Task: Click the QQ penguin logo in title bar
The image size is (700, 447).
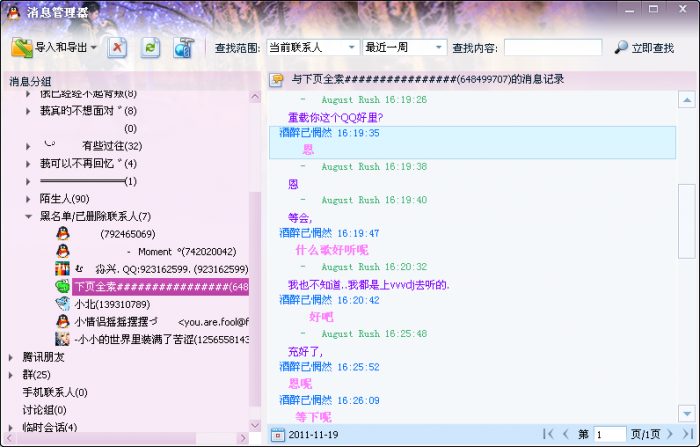Action: tap(13, 12)
